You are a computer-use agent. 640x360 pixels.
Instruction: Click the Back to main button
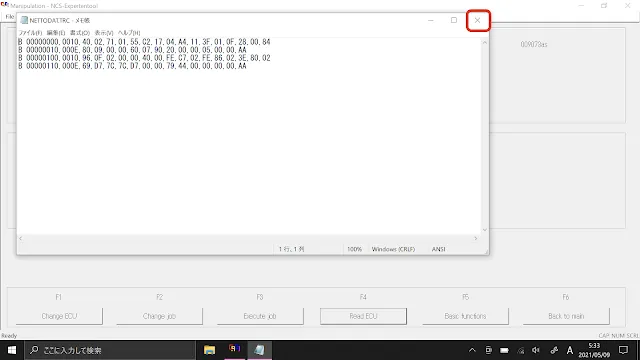click(566, 316)
